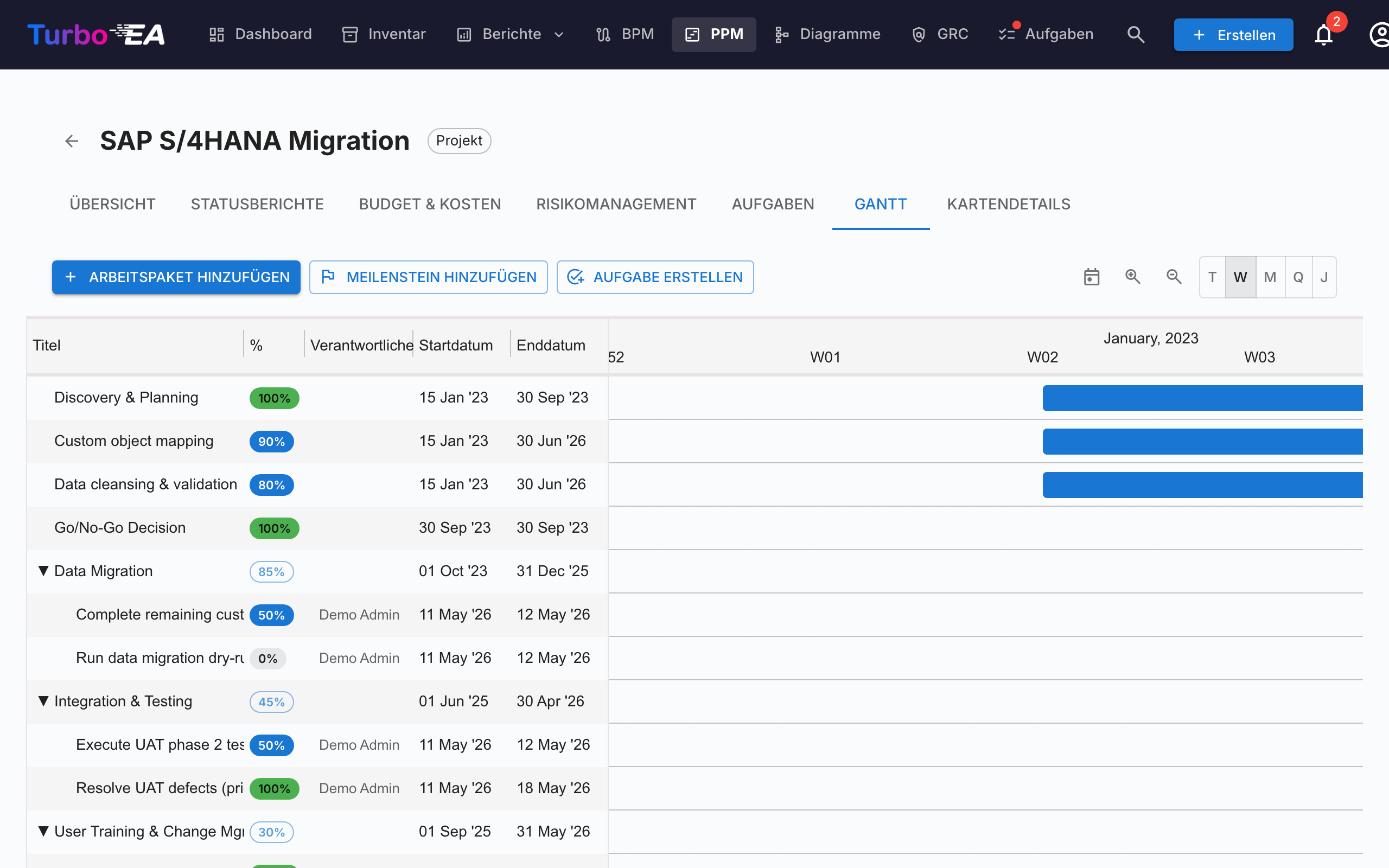
Task: Click the back arrow beside project title
Action: click(72, 141)
